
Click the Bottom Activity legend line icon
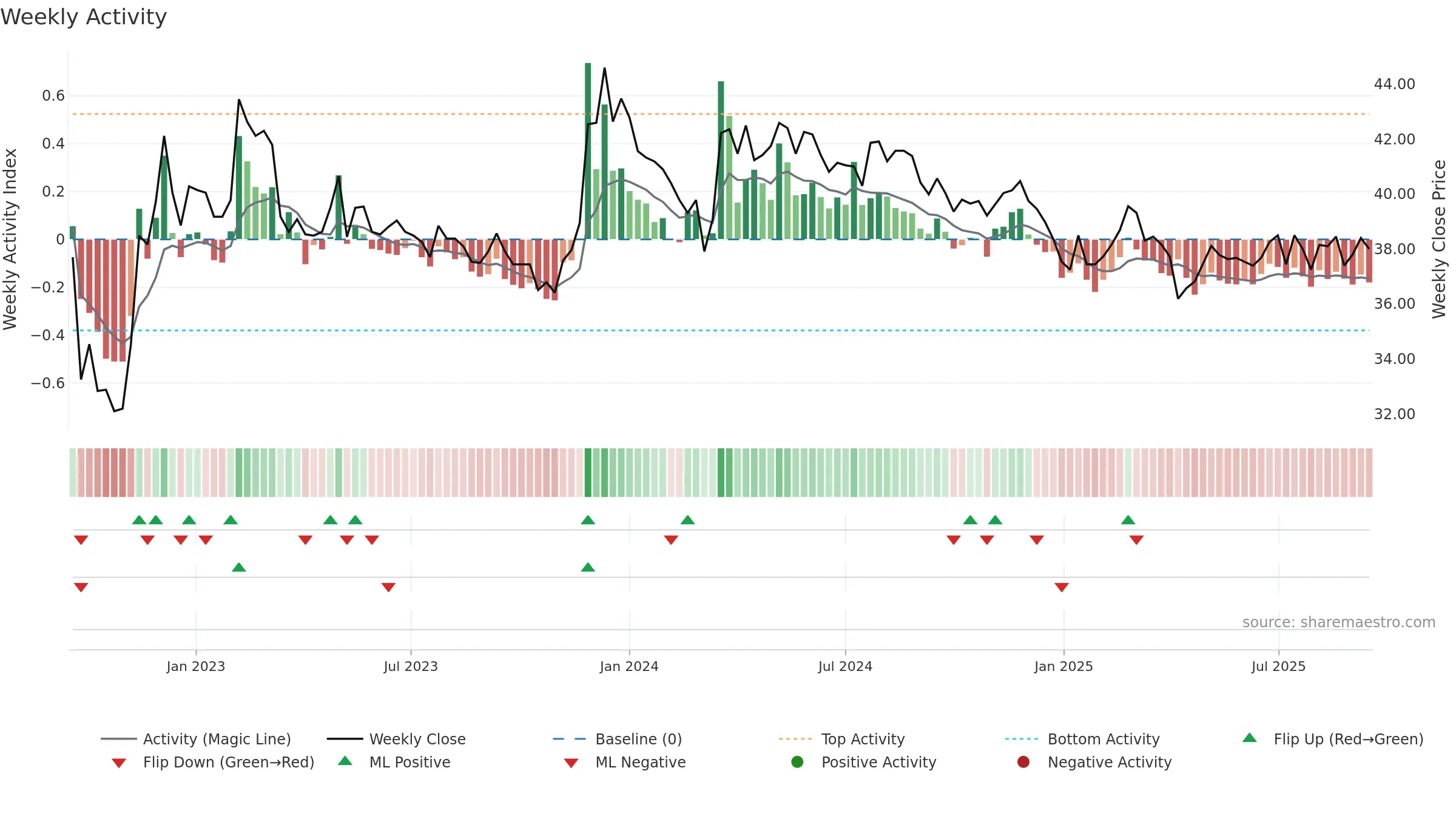(1022, 739)
